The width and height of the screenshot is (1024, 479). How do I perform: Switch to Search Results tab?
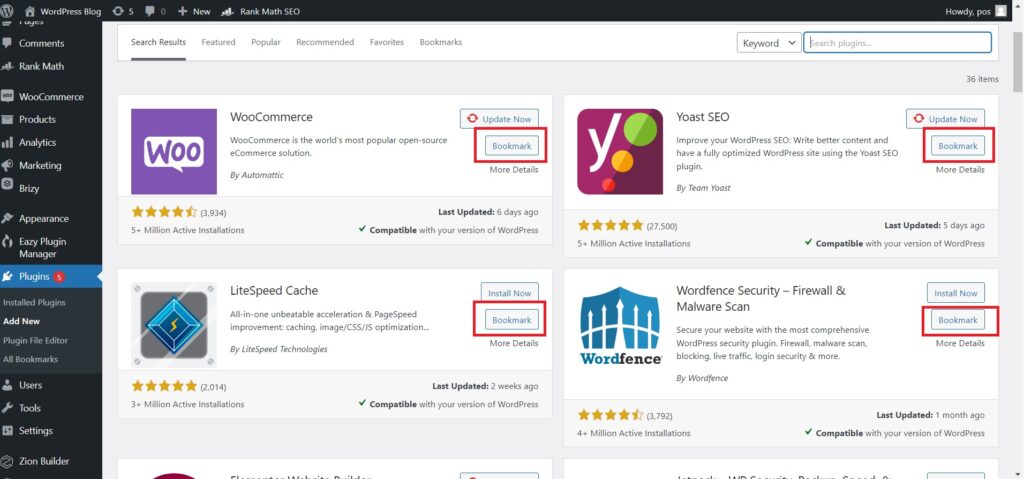click(x=158, y=42)
